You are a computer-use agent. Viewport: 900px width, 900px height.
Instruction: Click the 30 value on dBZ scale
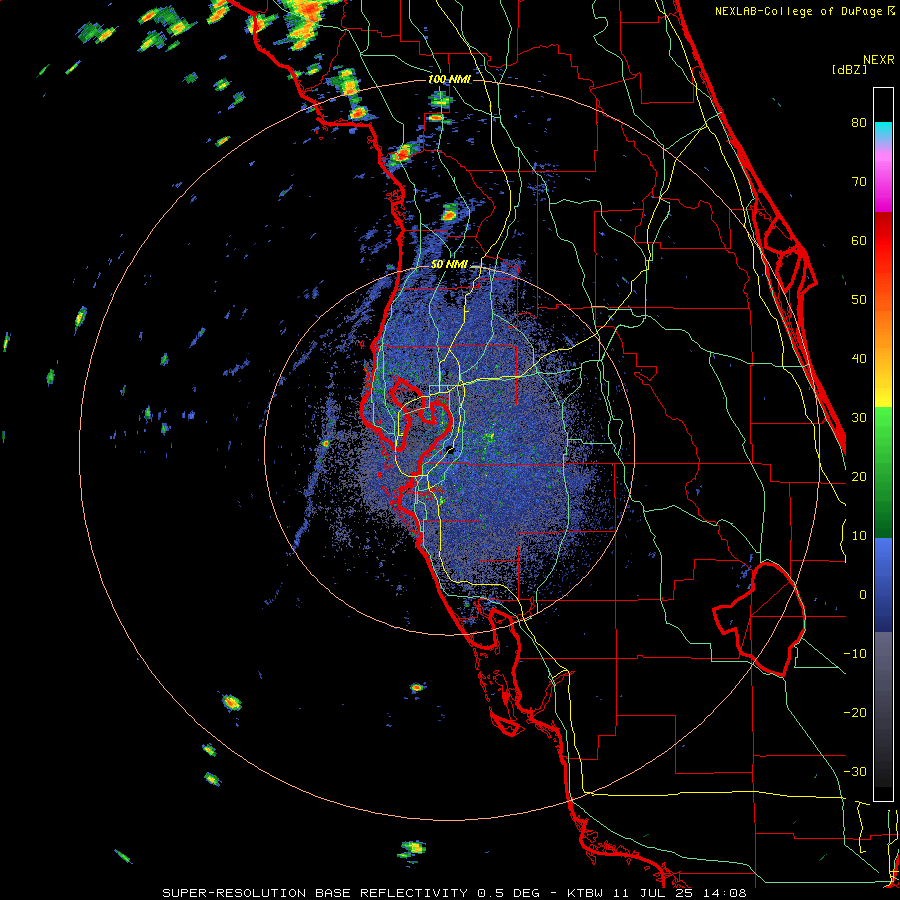click(x=859, y=418)
